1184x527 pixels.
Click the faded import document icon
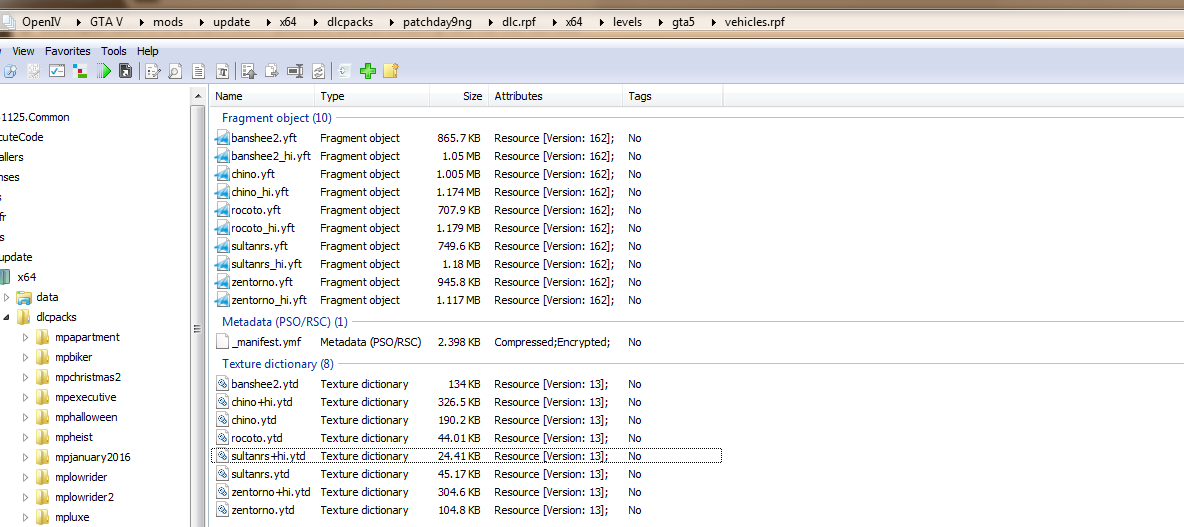344,71
